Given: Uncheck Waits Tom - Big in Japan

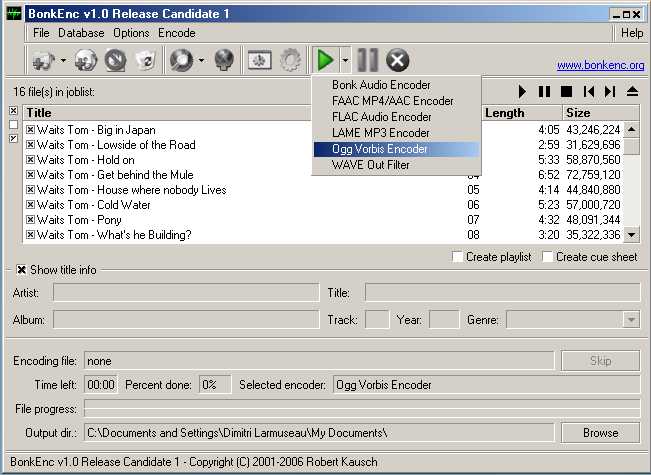Looking at the screenshot, I should 30,130.
